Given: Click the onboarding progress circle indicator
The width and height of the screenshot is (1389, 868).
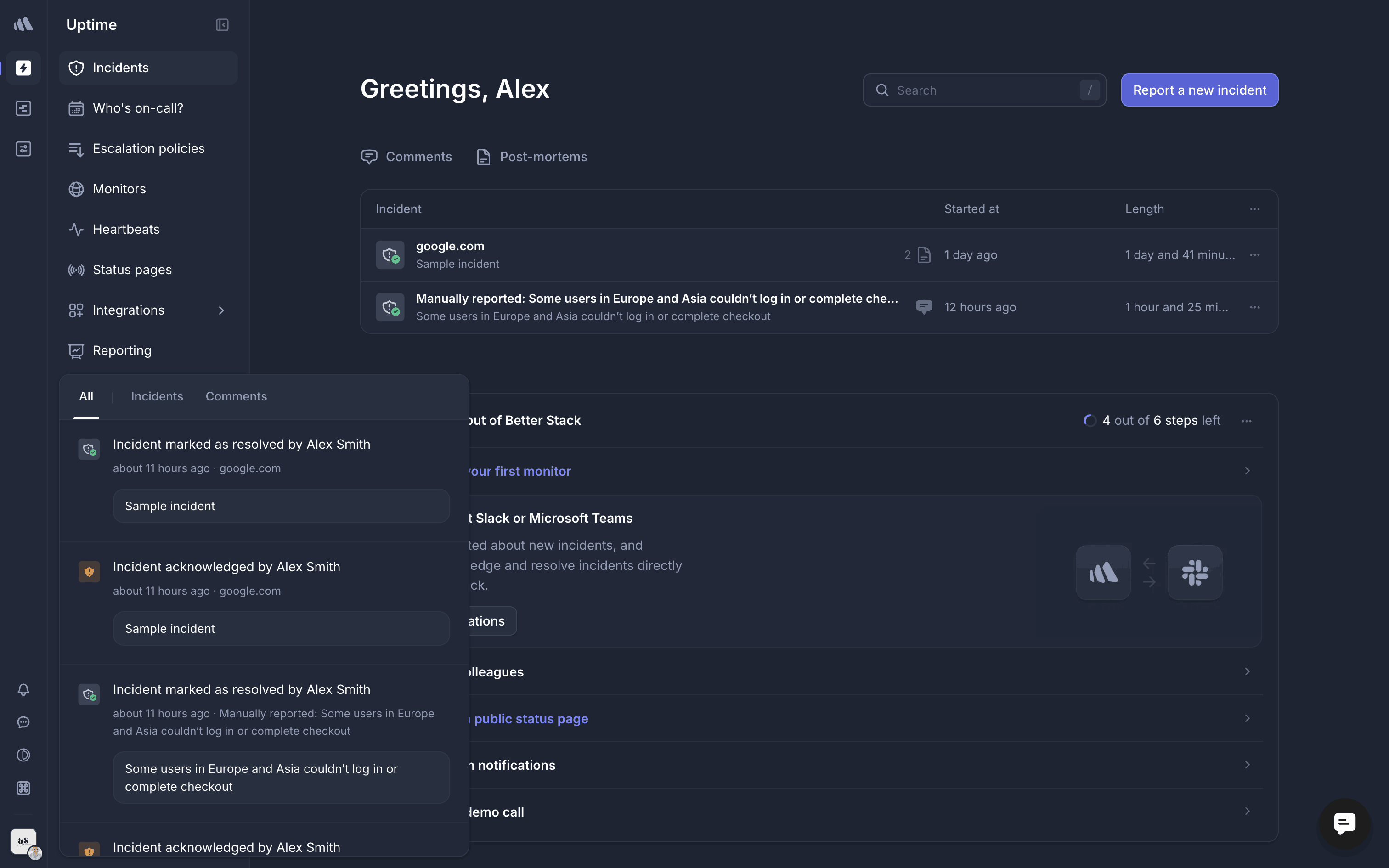Looking at the screenshot, I should pyautogui.click(x=1090, y=420).
